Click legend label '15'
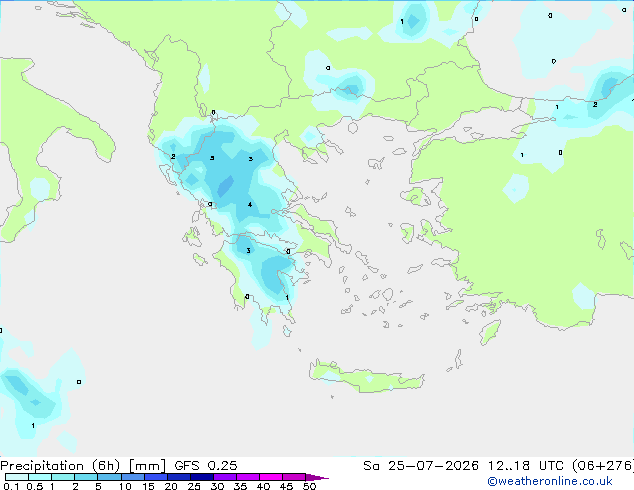Viewport: 634px width, 490px height. pos(148,486)
